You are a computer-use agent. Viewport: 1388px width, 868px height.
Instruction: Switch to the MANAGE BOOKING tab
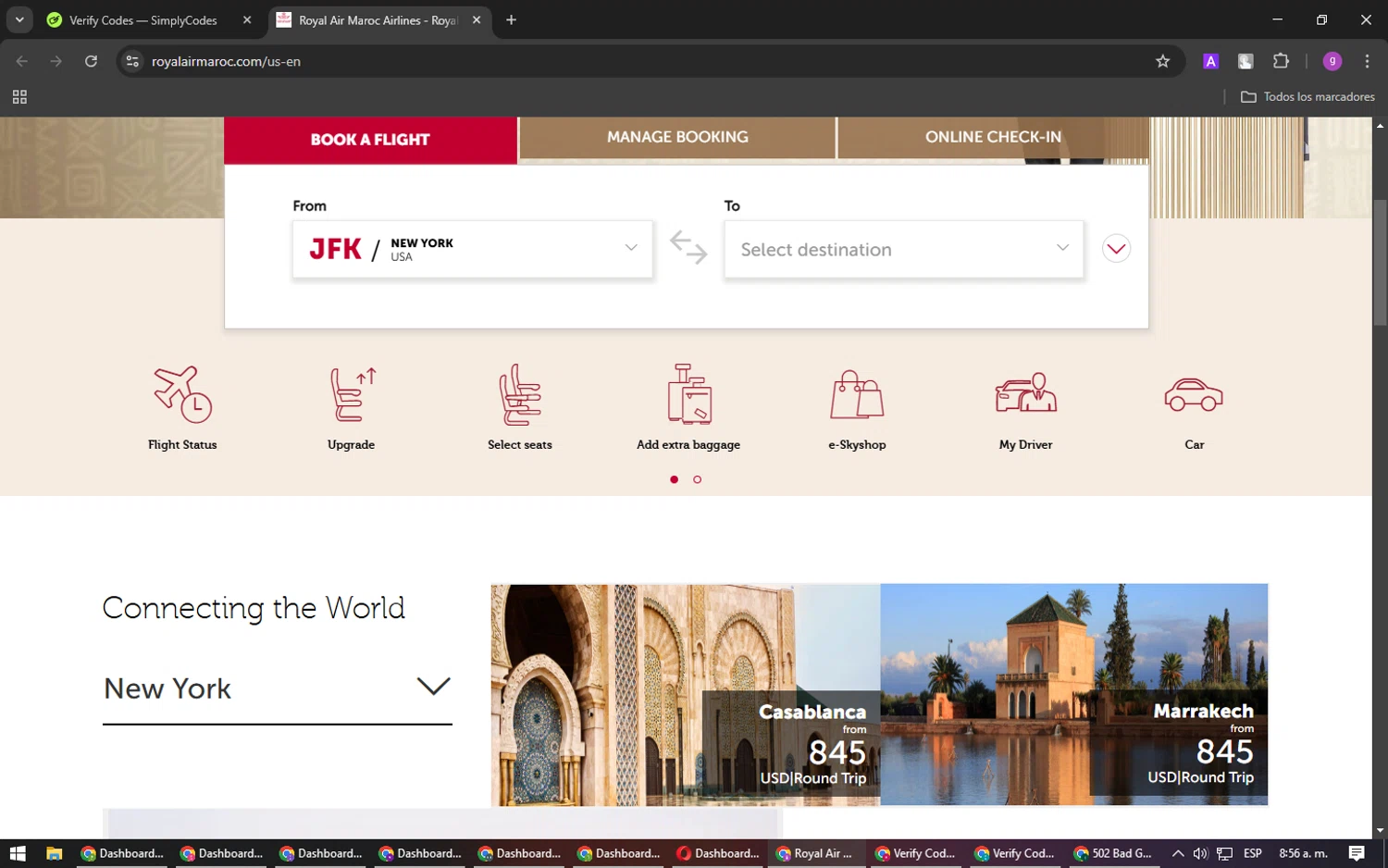click(677, 137)
